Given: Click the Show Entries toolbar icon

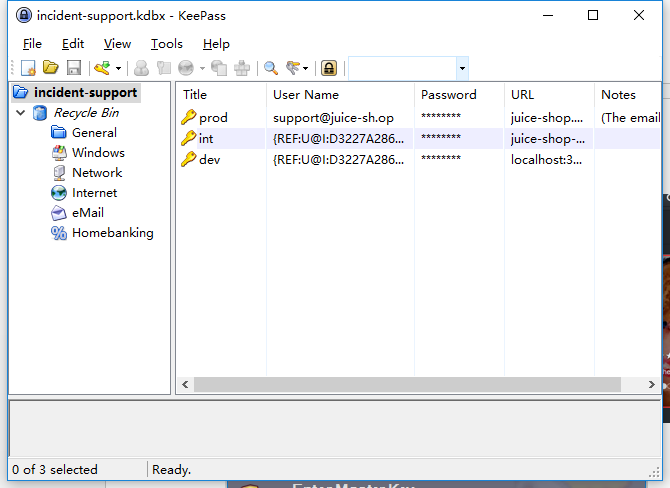Looking at the screenshot, I should pyautogui.click(x=293, y=68).
